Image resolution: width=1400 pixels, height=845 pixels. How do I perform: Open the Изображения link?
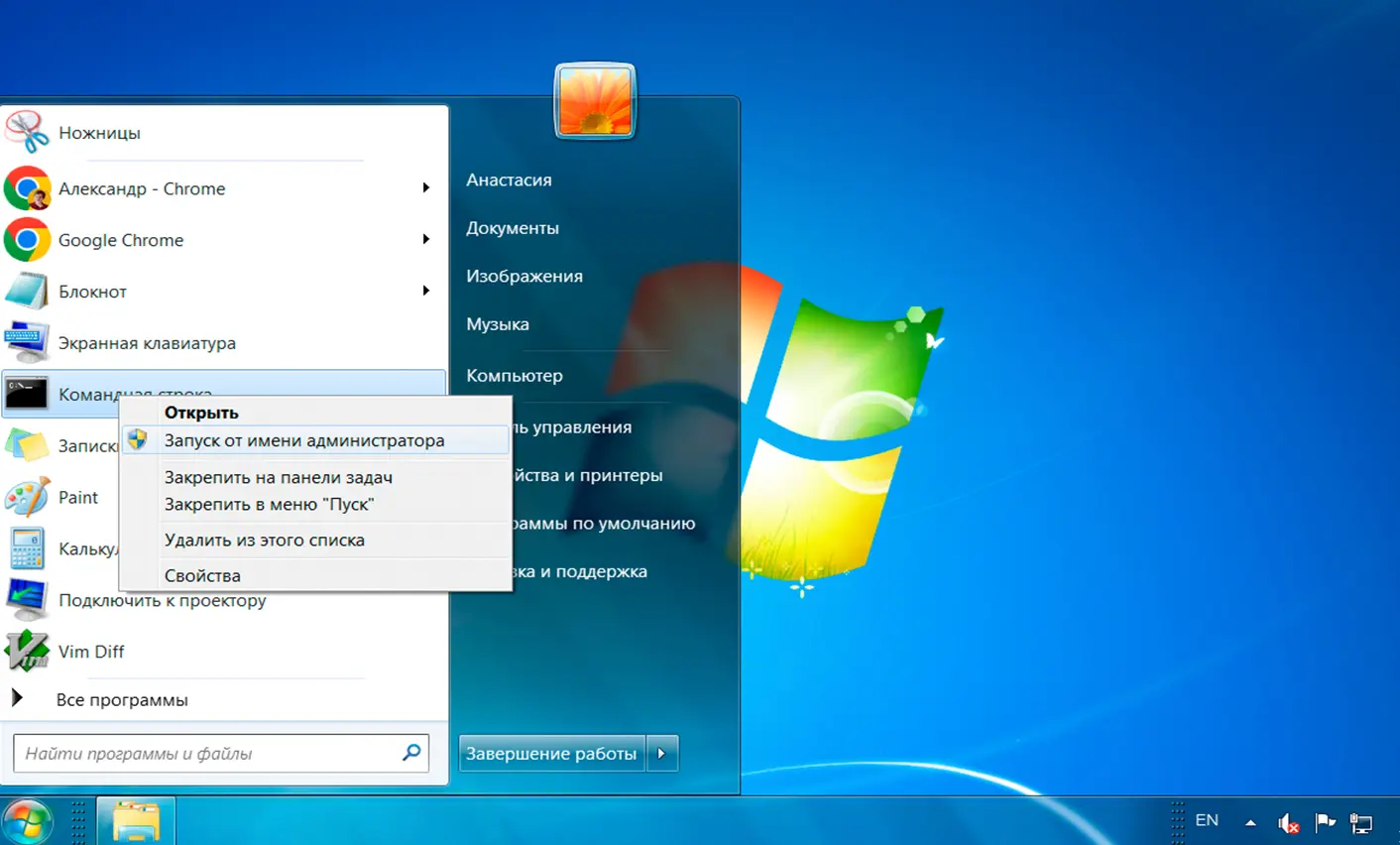(525, 276)
